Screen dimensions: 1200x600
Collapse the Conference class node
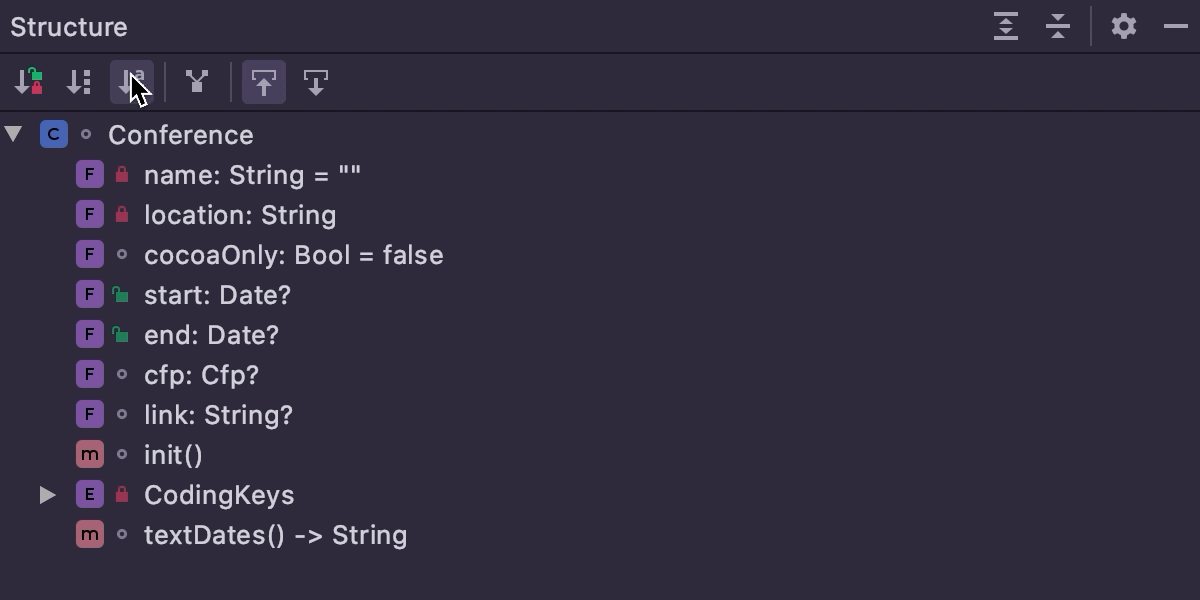coord(14,134)
